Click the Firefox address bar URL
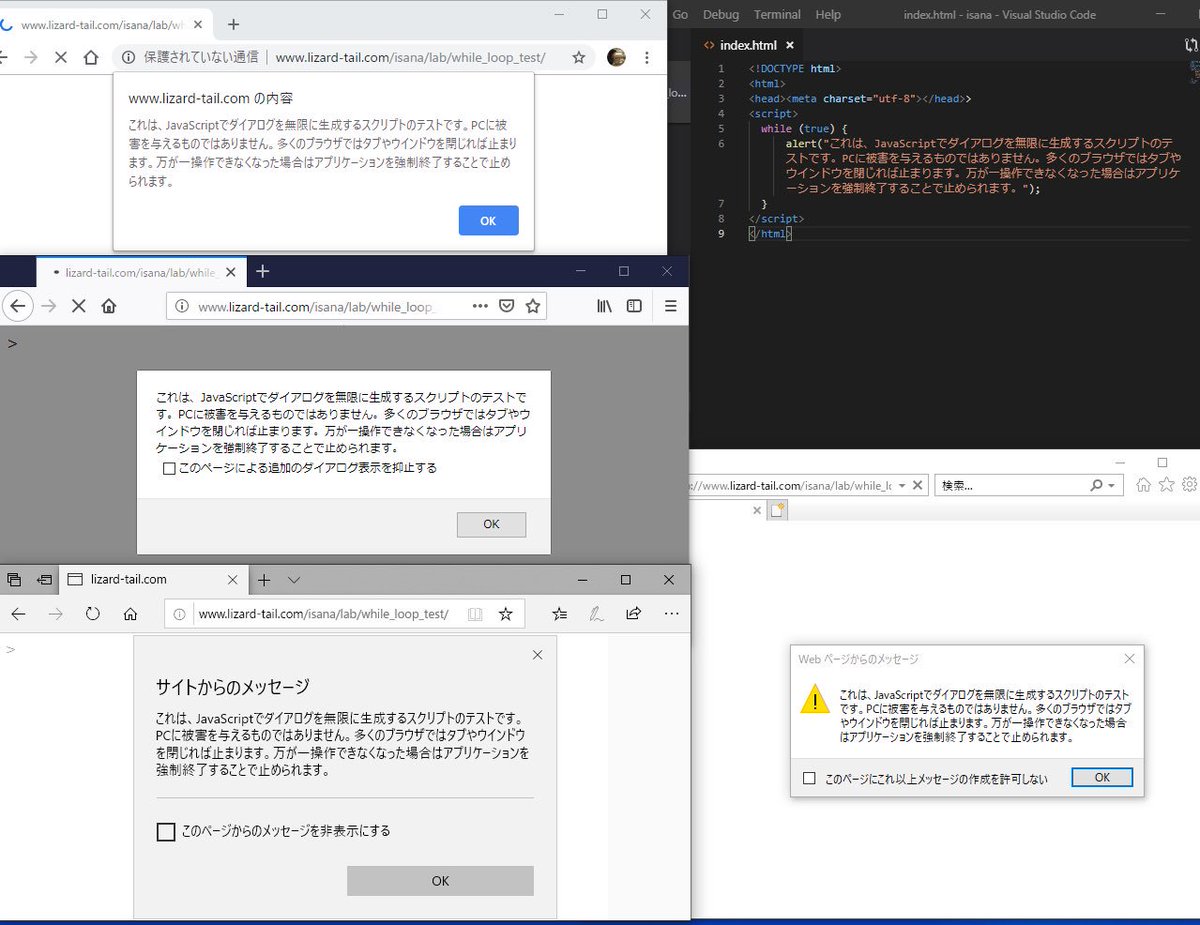 [x=318, y=307]
